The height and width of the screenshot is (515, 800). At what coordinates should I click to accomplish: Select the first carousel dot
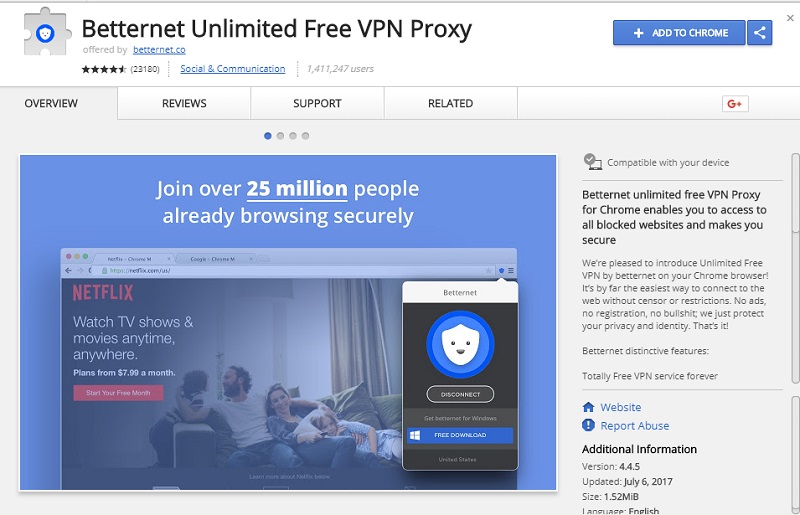point(267,136)
